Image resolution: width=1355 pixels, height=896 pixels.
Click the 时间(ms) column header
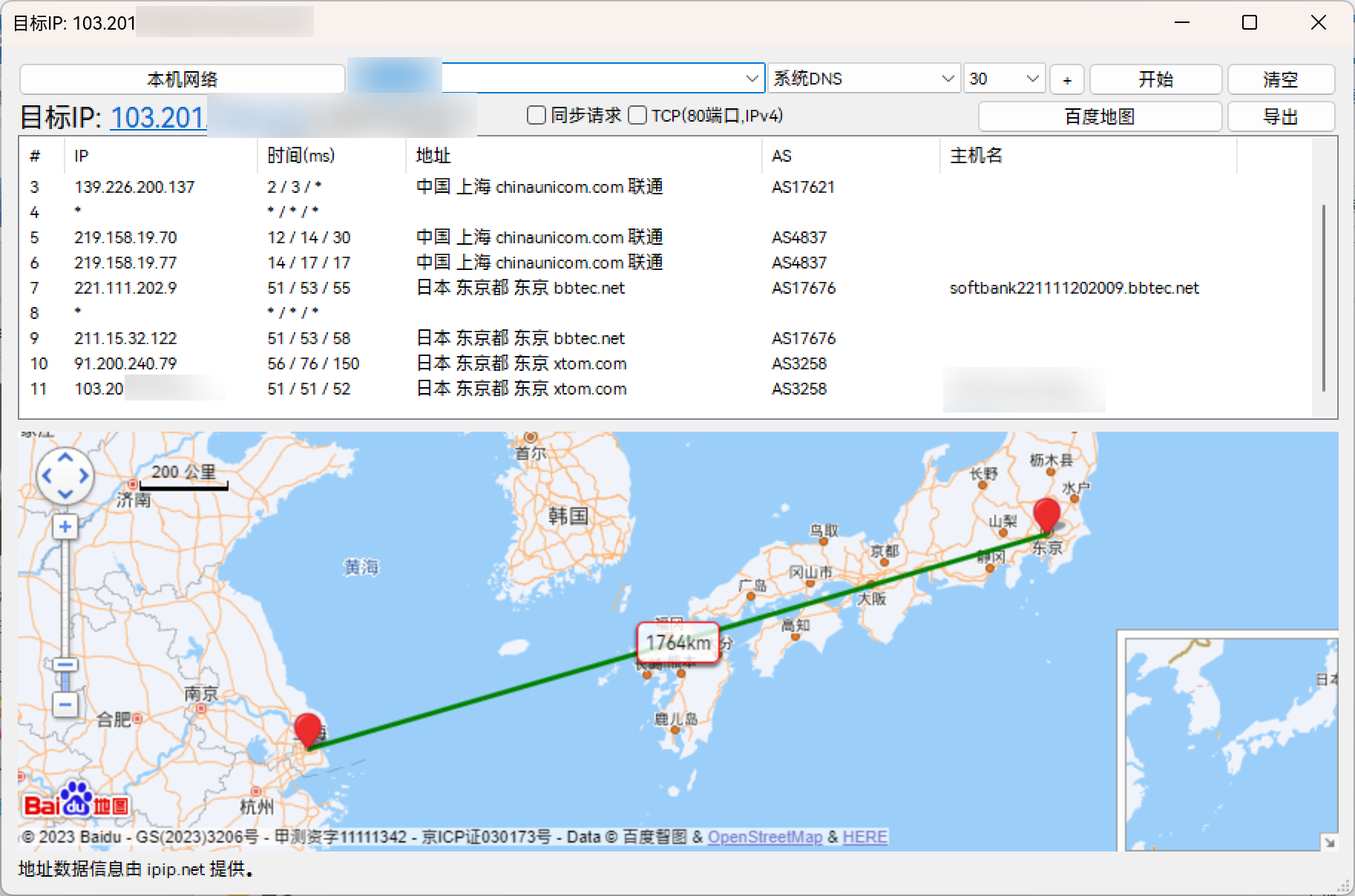(x=301, y=156)
